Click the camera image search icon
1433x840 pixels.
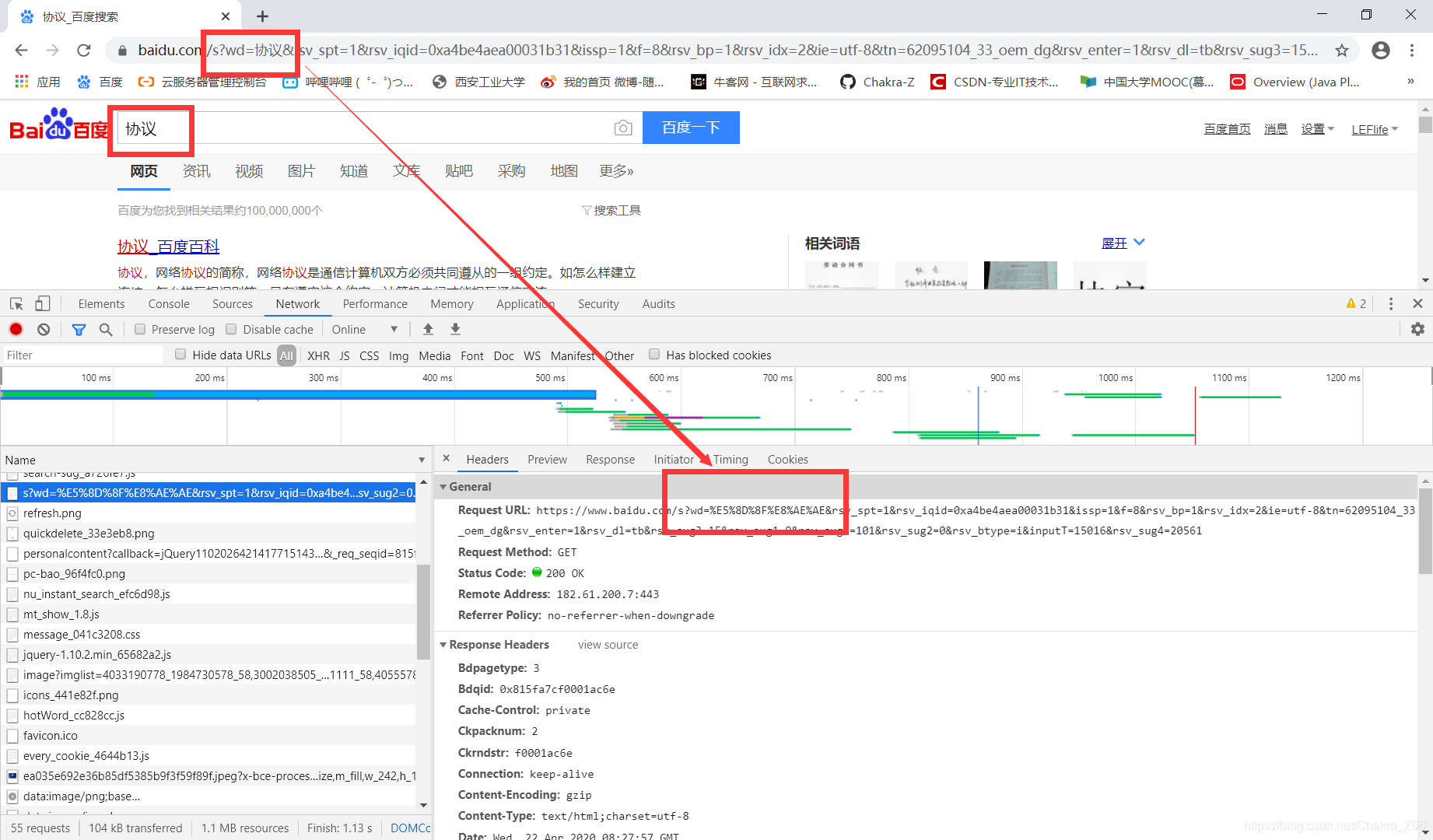[x=623, y=128]
